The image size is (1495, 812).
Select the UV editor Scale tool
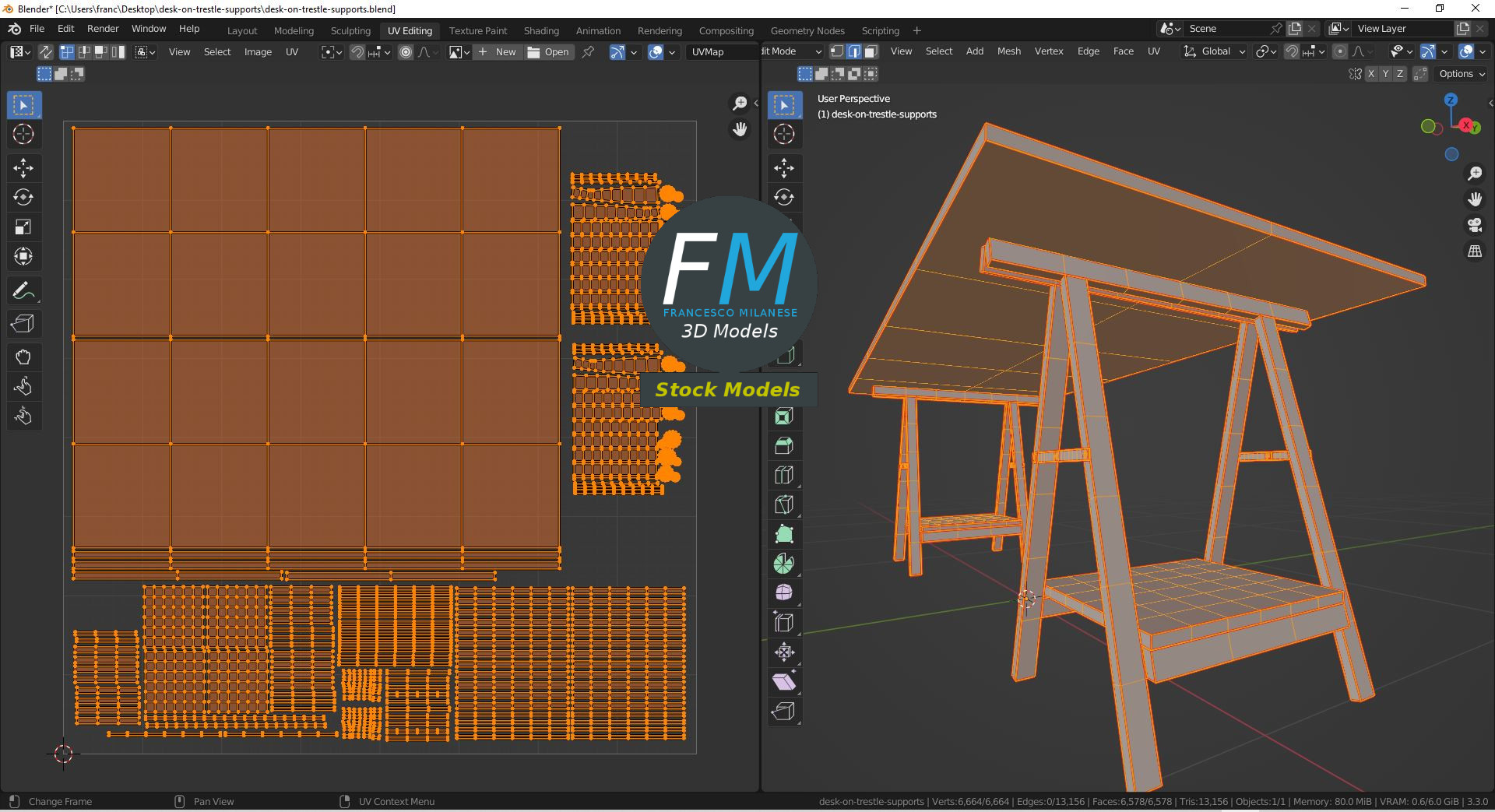pos(23,227)
